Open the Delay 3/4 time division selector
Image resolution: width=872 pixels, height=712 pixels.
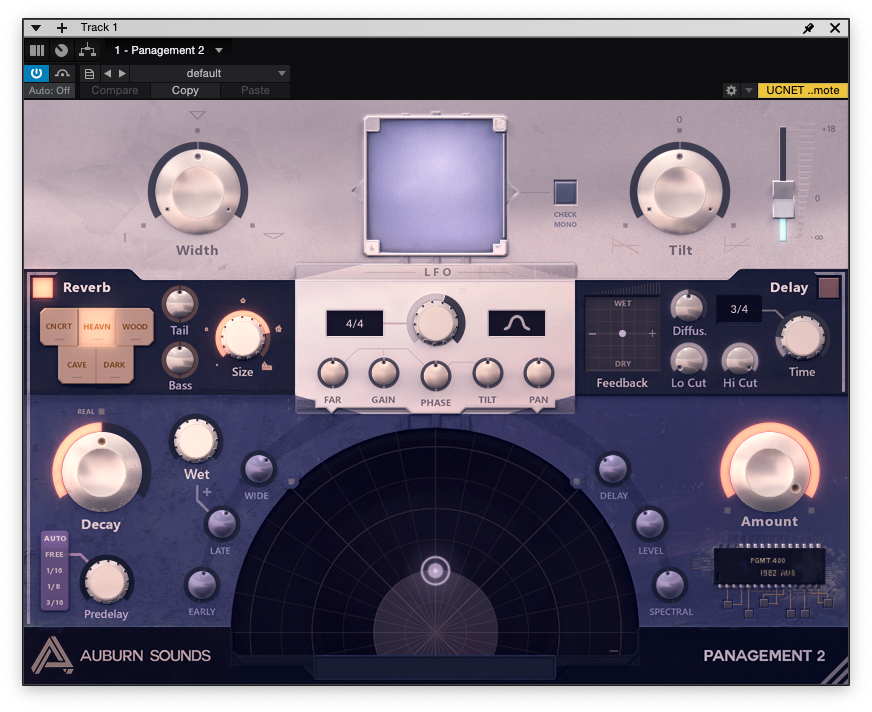tap(739, 309)
